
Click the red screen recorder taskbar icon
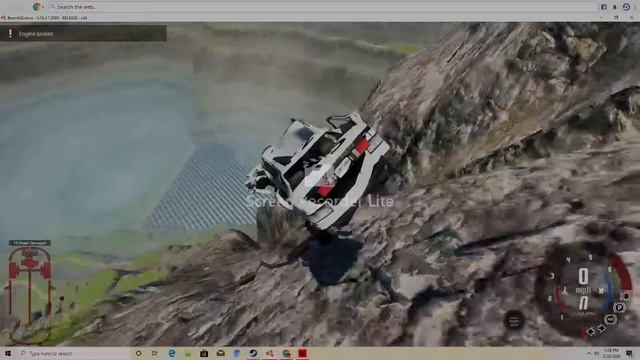coord(302,353)
